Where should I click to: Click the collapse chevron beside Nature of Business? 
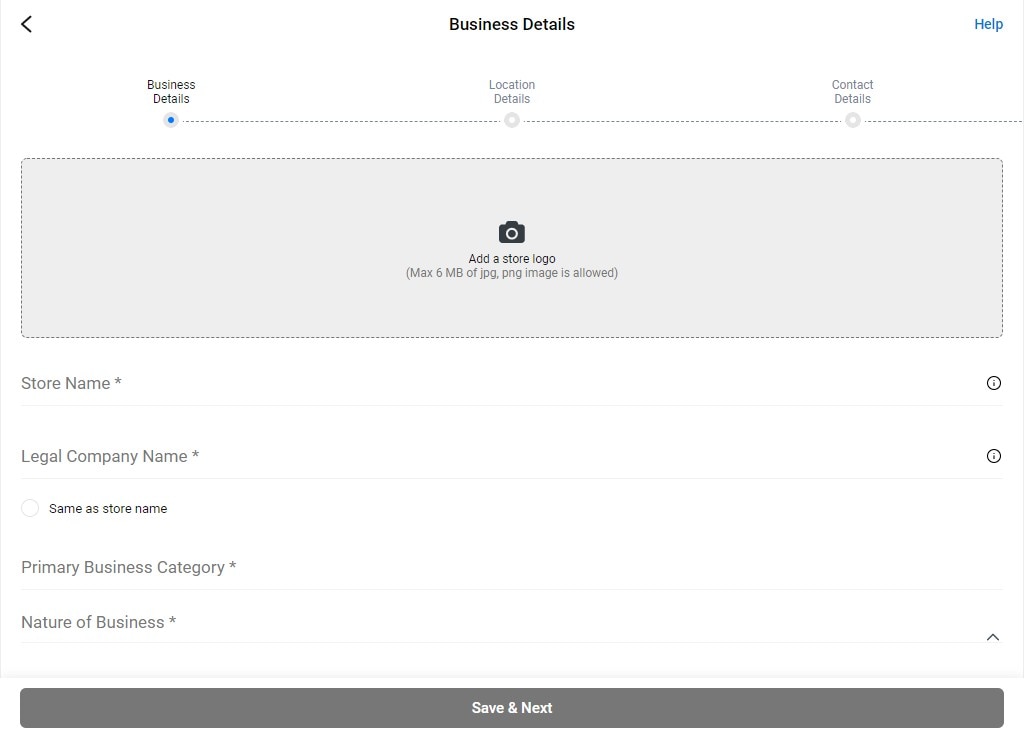pyautogui.click(x=993, y=636)
